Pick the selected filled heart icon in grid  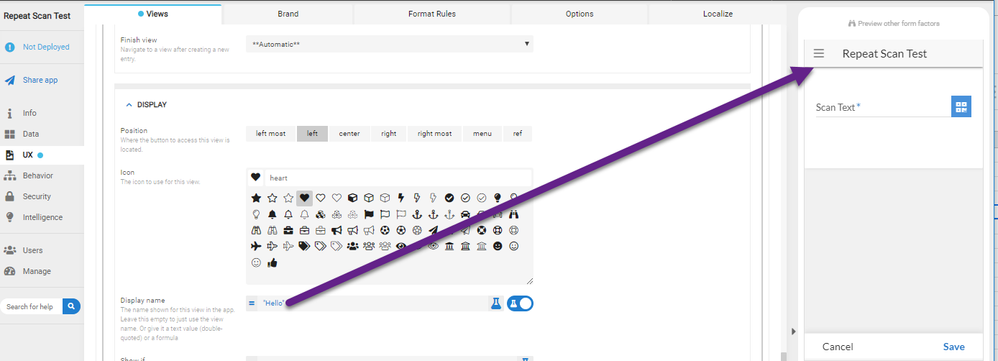pyautogui.click(x=304, y=198)
